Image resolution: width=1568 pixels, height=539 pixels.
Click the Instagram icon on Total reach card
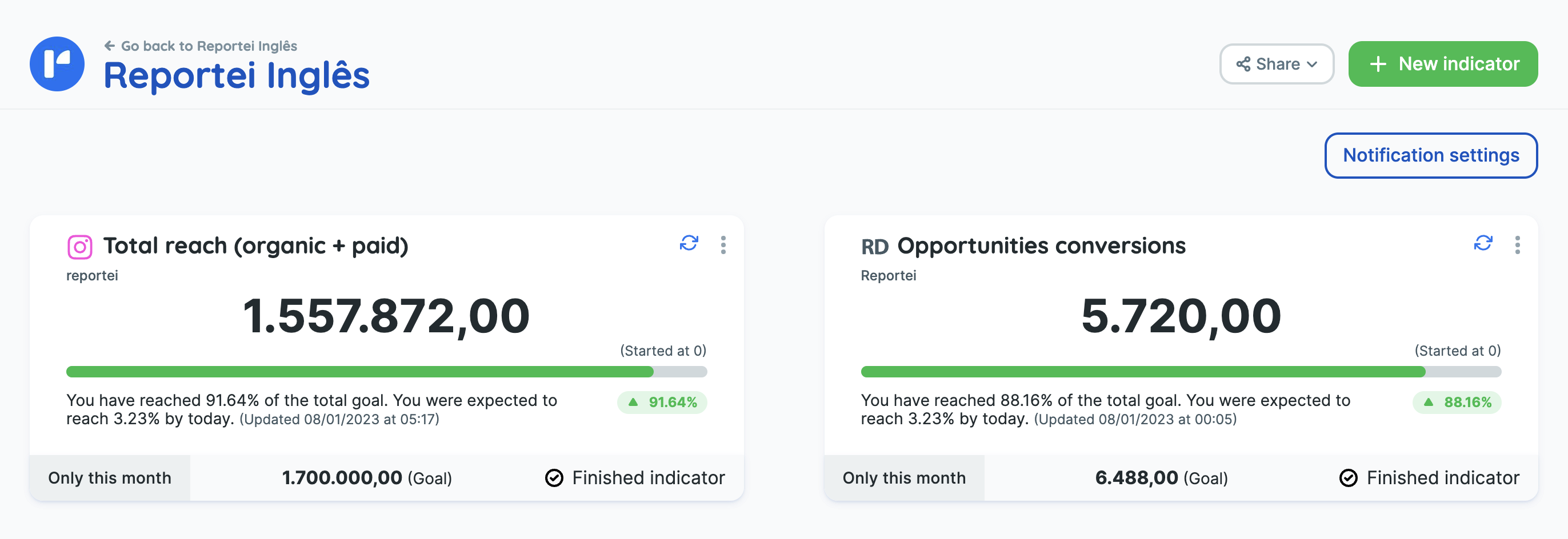81,246
